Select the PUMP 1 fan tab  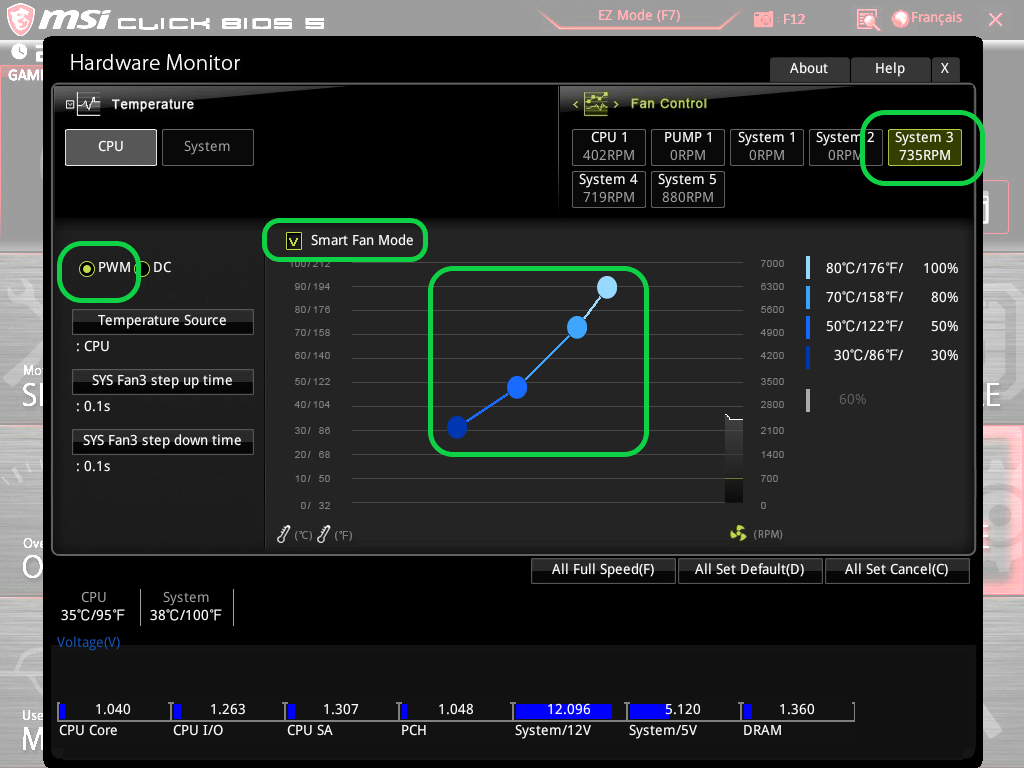tap(688, 147)
